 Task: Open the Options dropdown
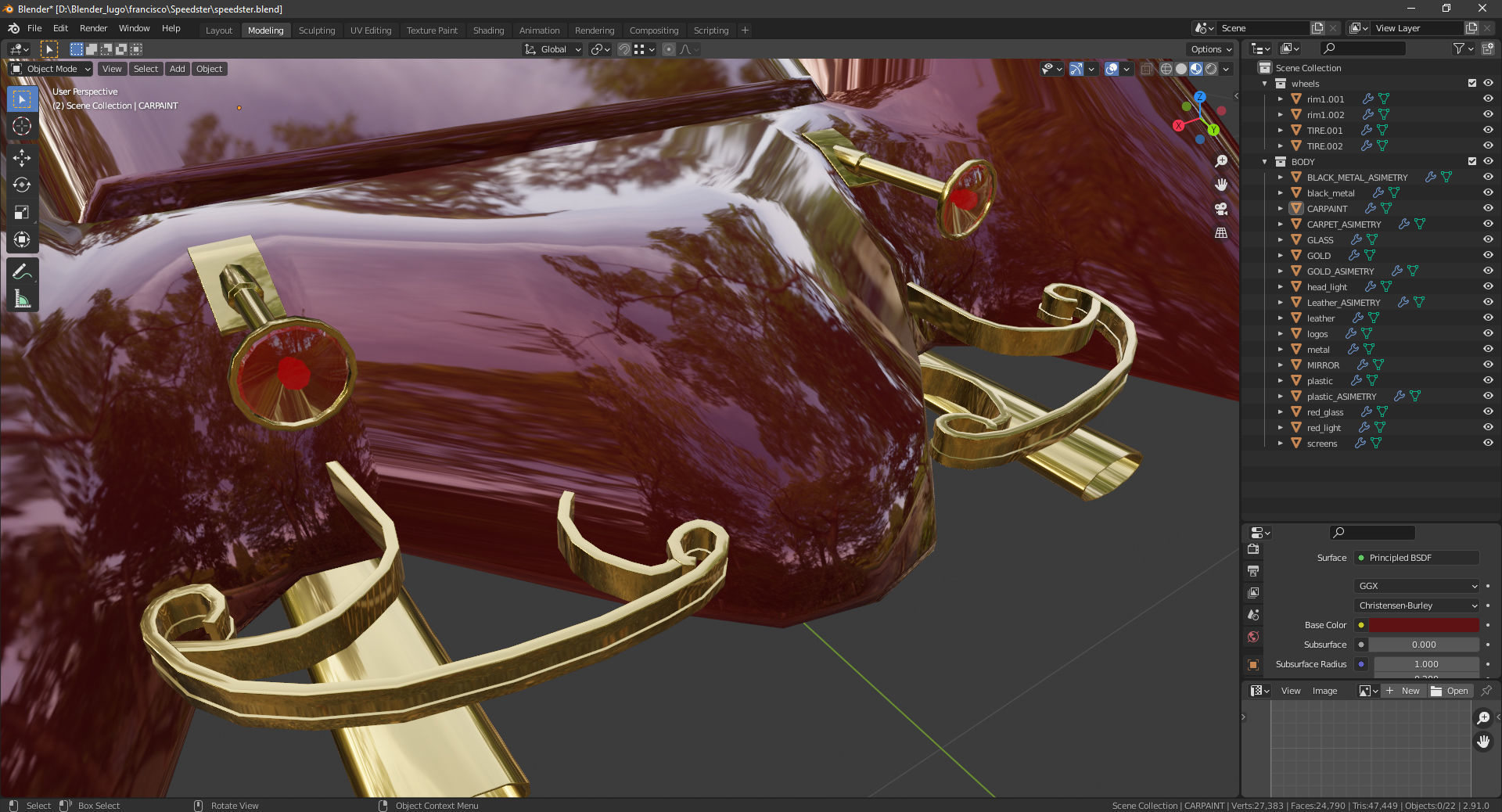click(x=1210, y=49)
